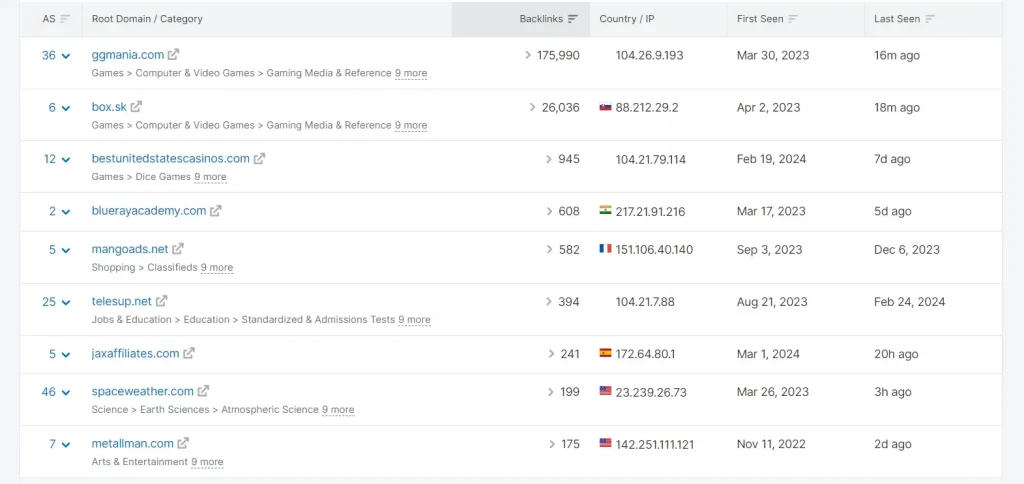
Task: Click the Root Domain / Category header
Action: tap(147, 19)
